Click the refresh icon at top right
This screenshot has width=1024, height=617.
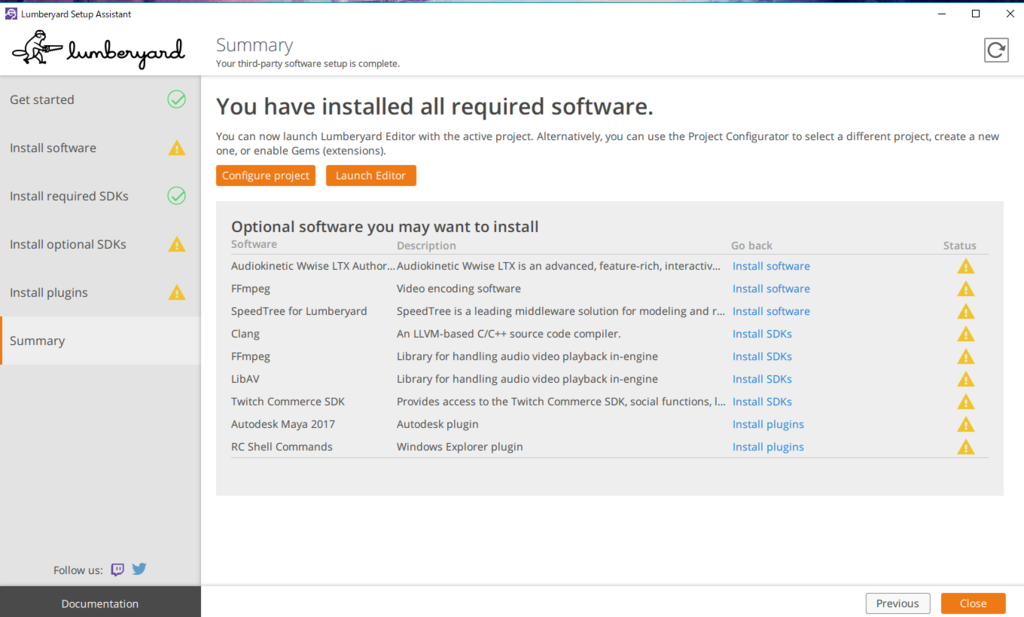(x=996, y=50)
